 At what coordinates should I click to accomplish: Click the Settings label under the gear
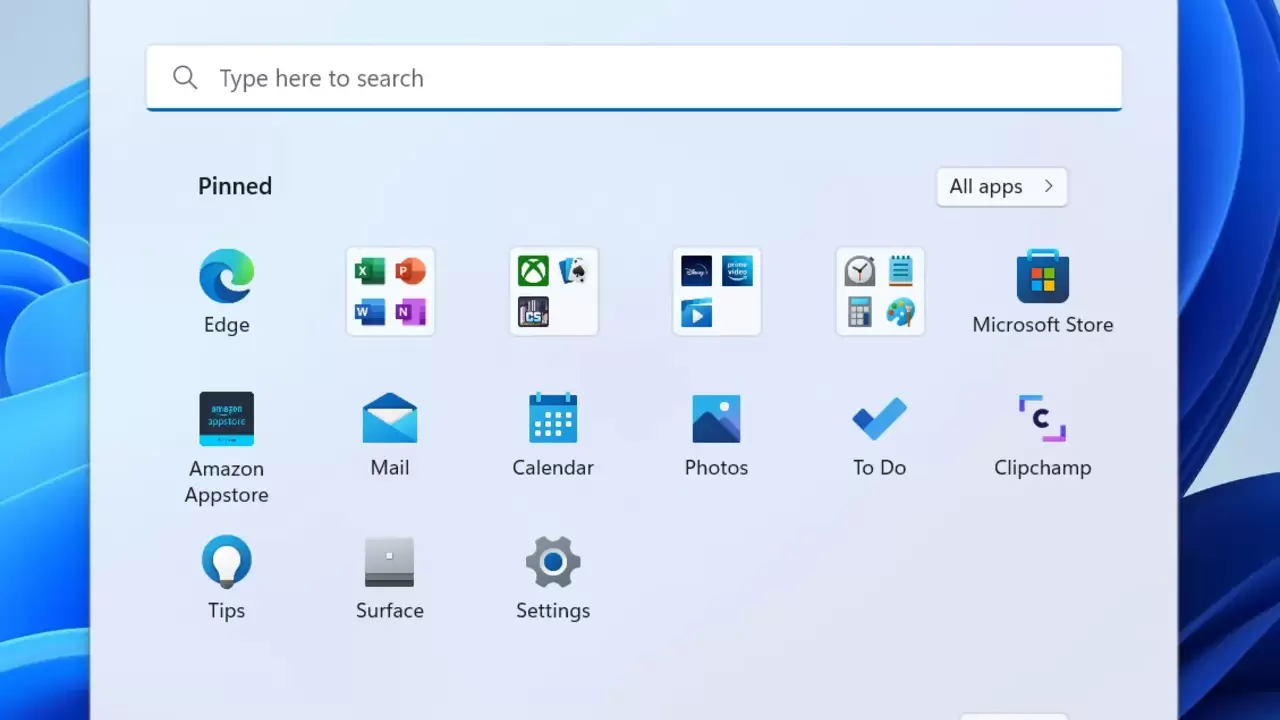(553, 611)
